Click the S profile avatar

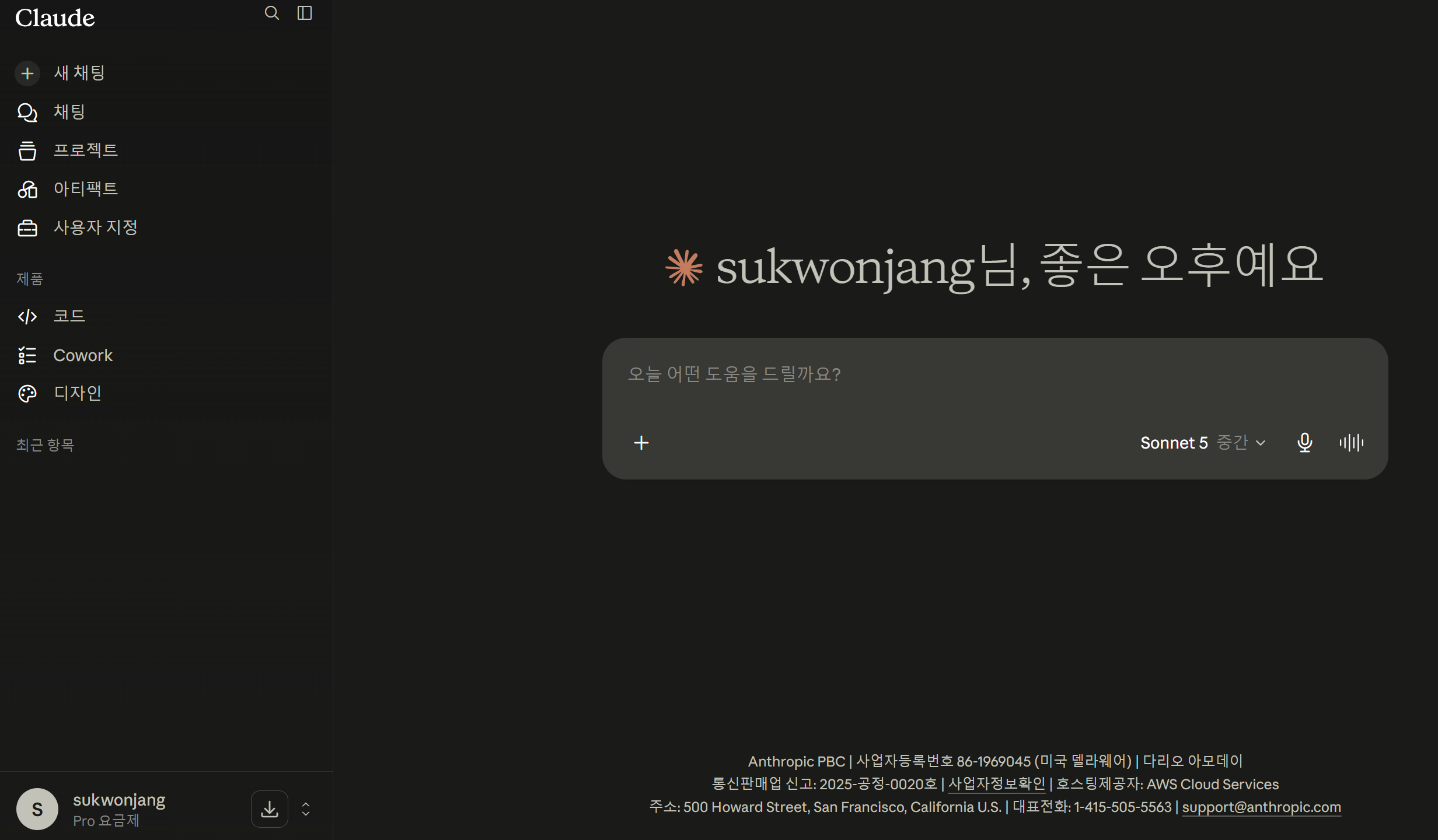(x=37, y=809)
